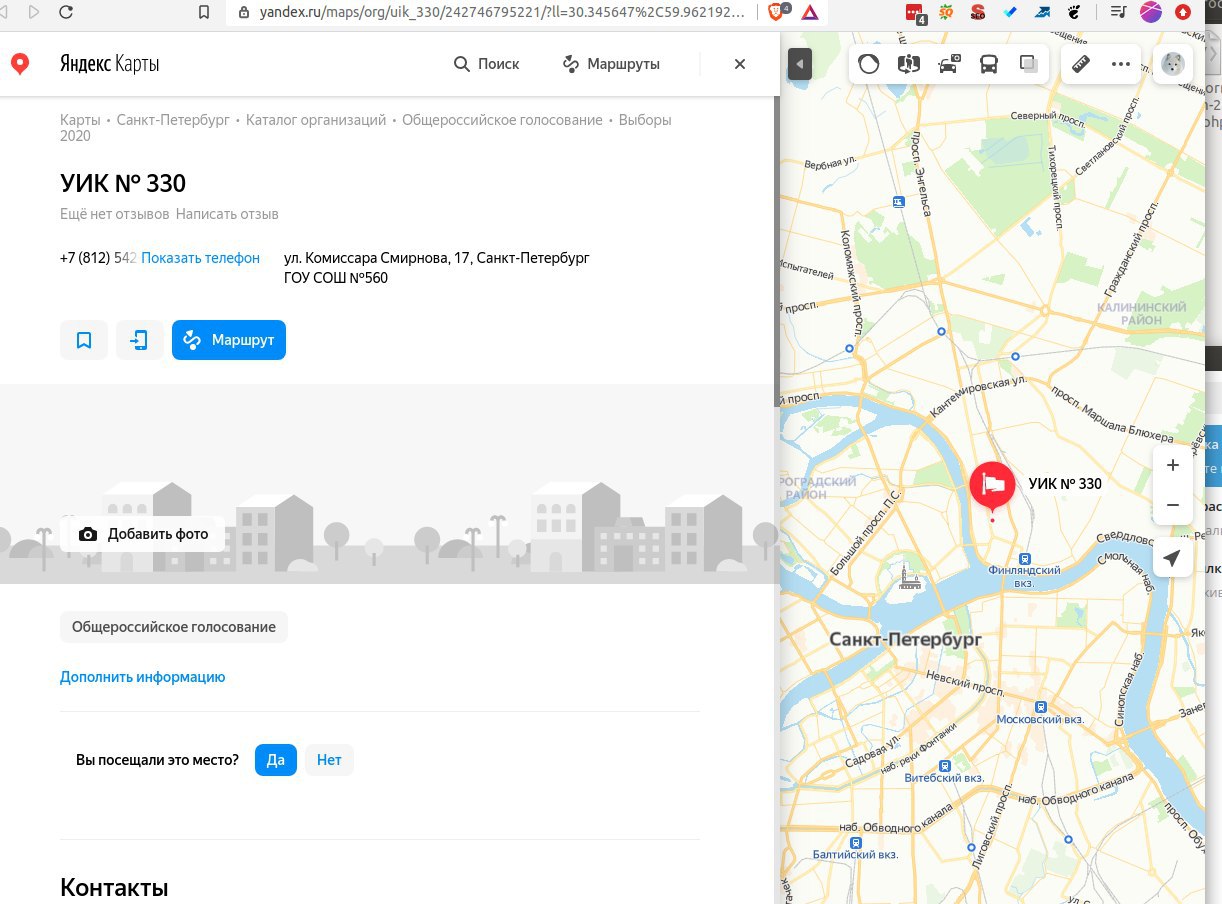The width and height of the screenshot is (1222, 904).
Task: Click Добавить фото button
Action: point(144,534)
